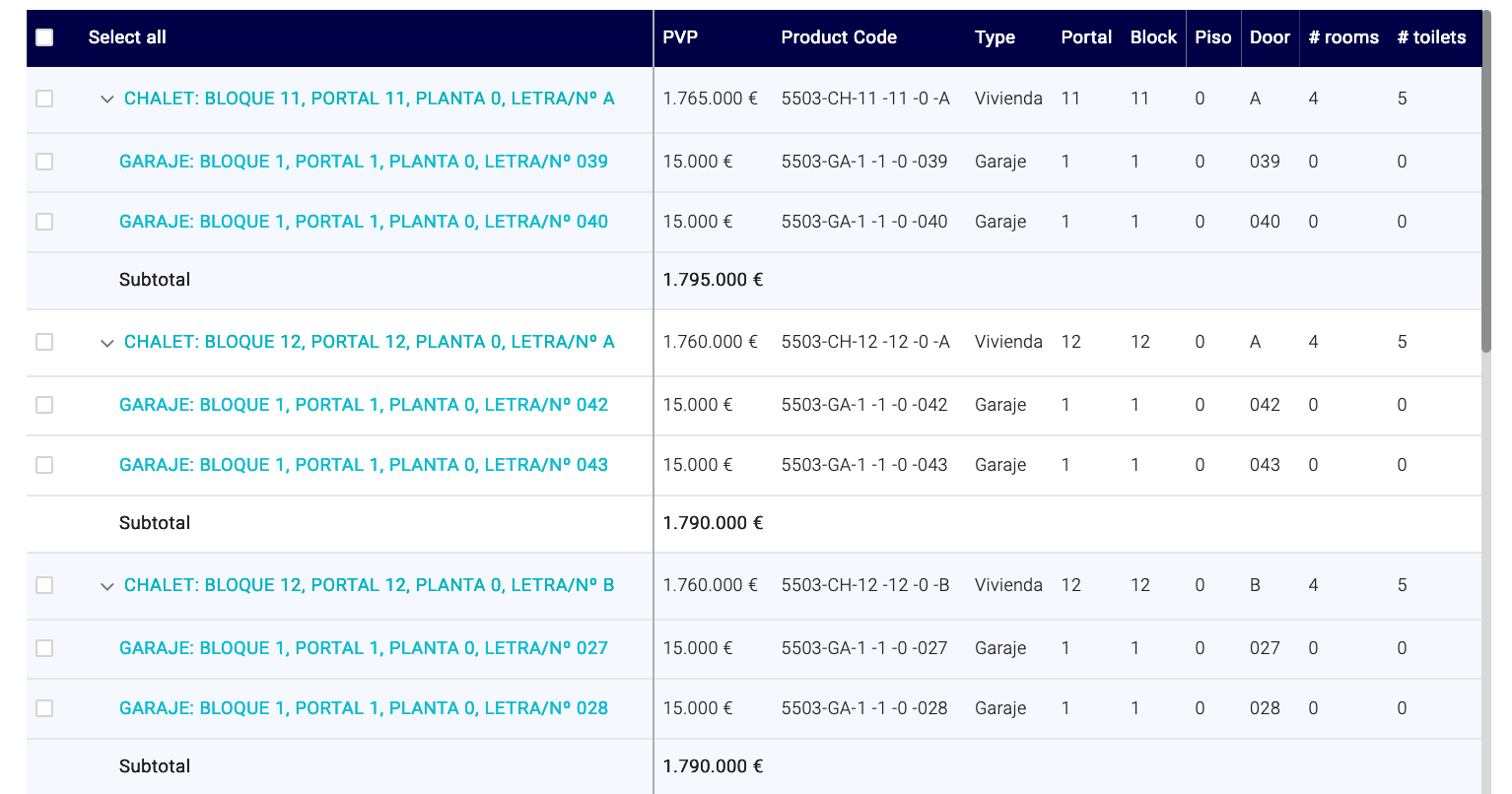
Task: Click the 15.000 € price of Garaje 042
Action: [698, 405]
